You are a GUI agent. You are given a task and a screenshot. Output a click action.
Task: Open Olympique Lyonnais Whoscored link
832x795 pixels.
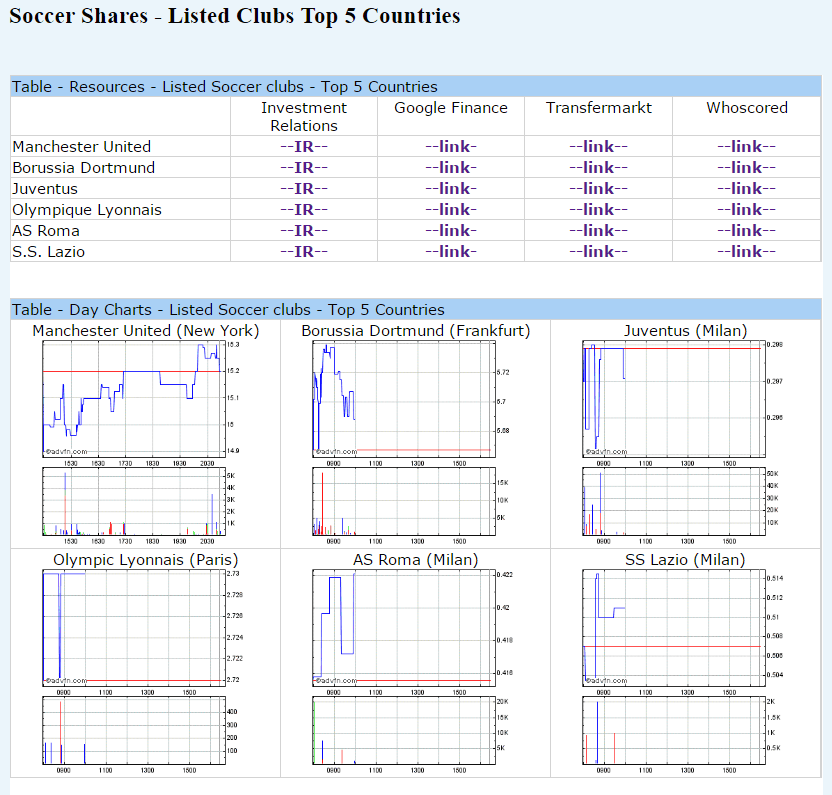(x=747, y=210)
